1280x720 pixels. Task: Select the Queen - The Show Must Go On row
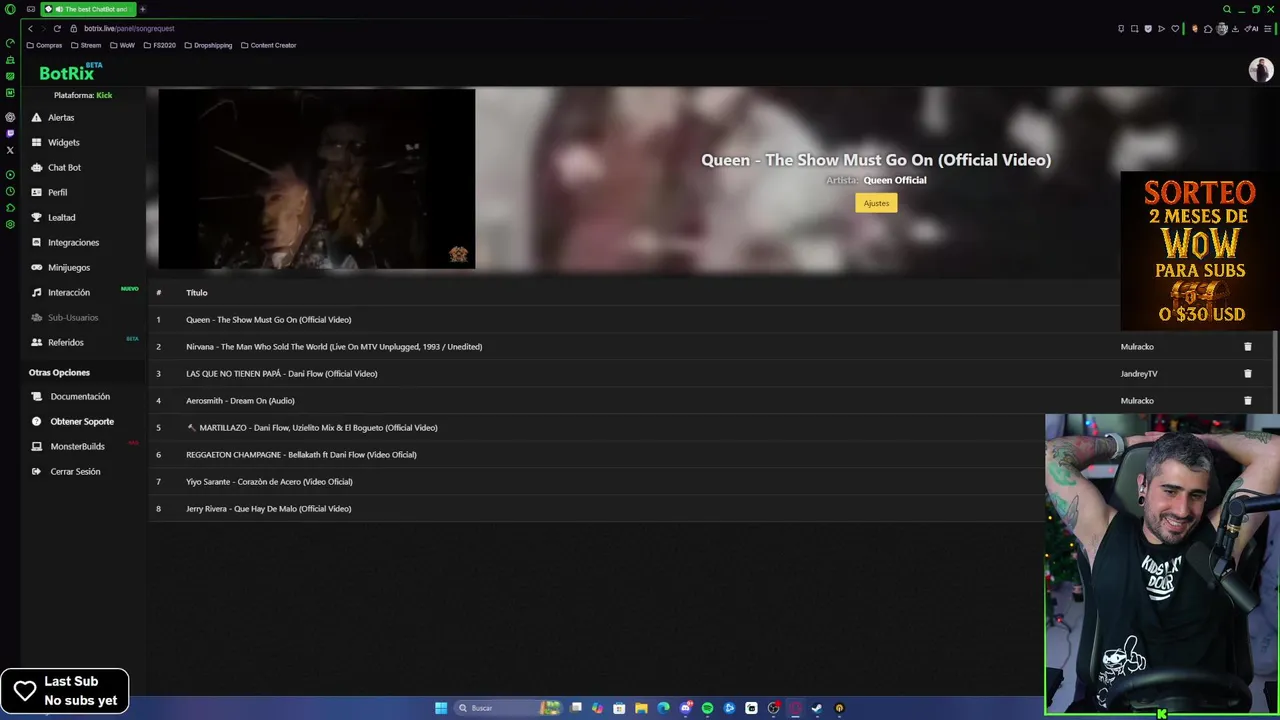pos(634,320)
